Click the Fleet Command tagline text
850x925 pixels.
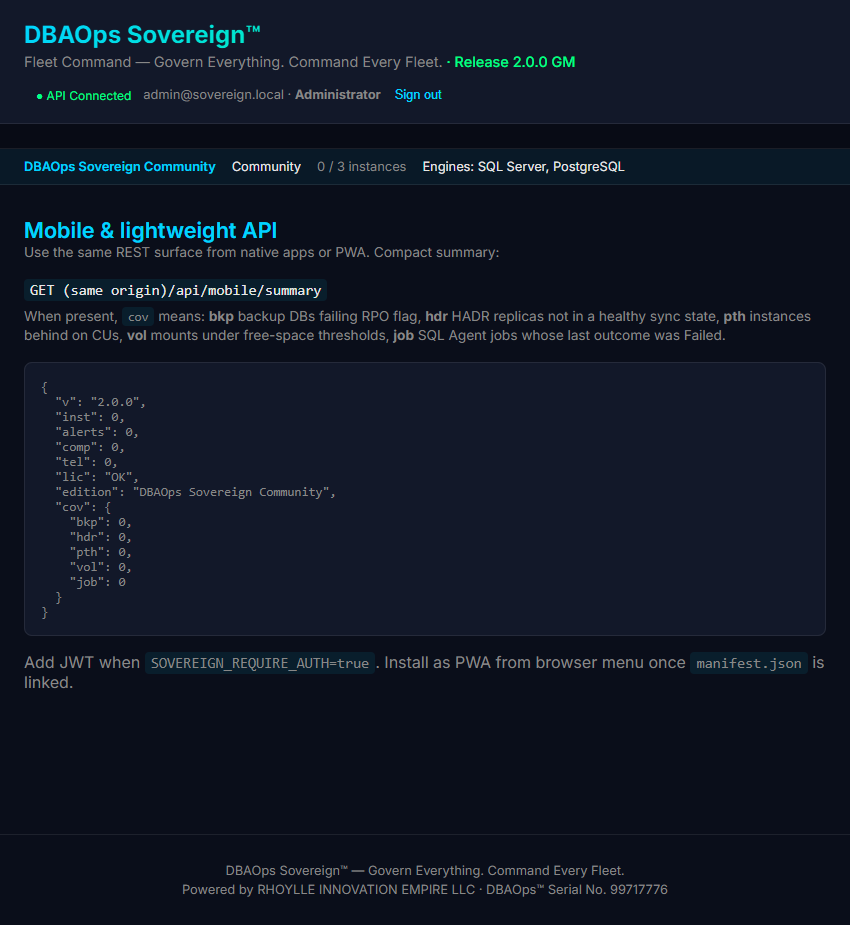(233, 62)
